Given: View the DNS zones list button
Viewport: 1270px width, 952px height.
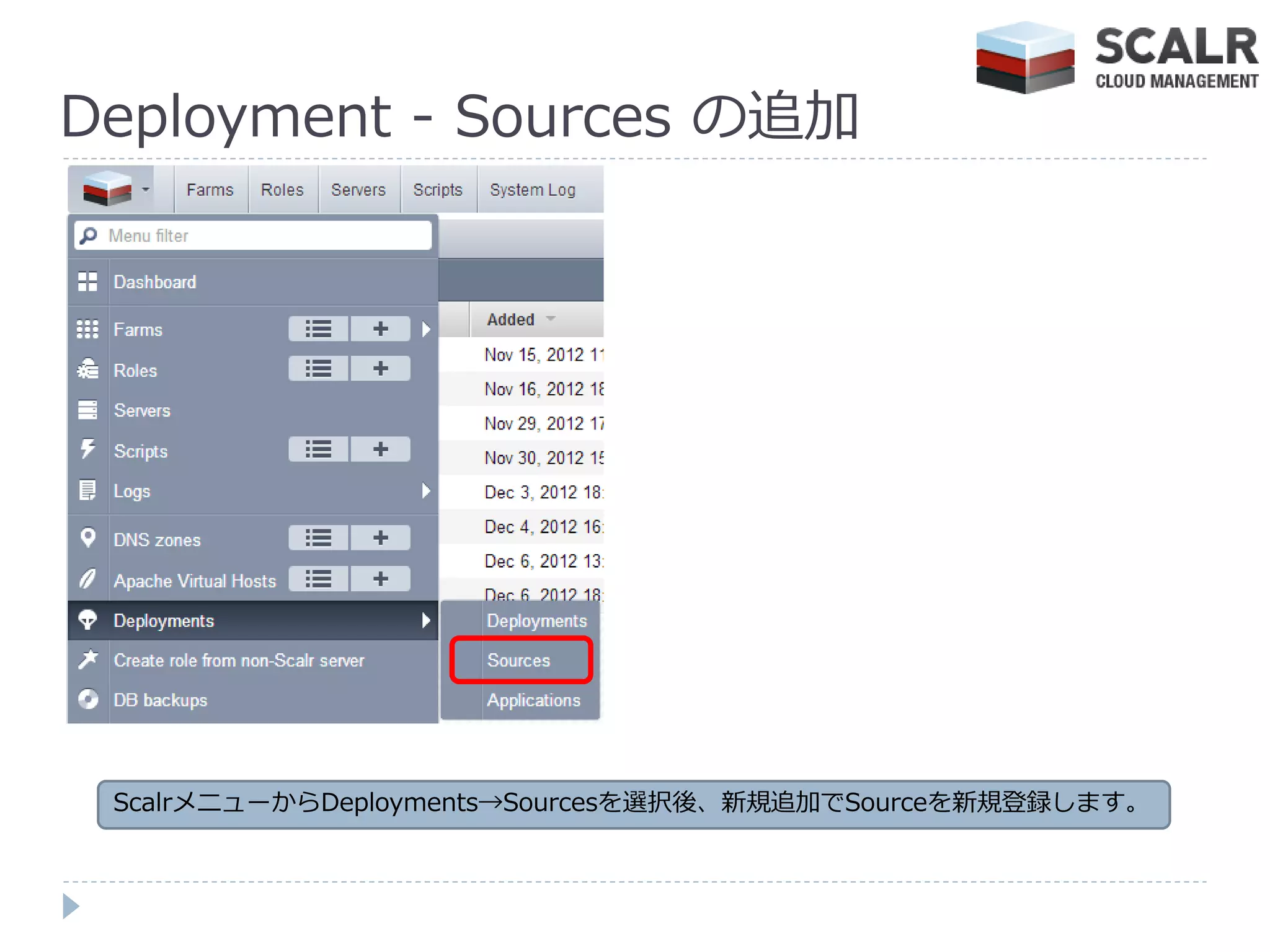Looking at the screenshot, I should point(318,537).
